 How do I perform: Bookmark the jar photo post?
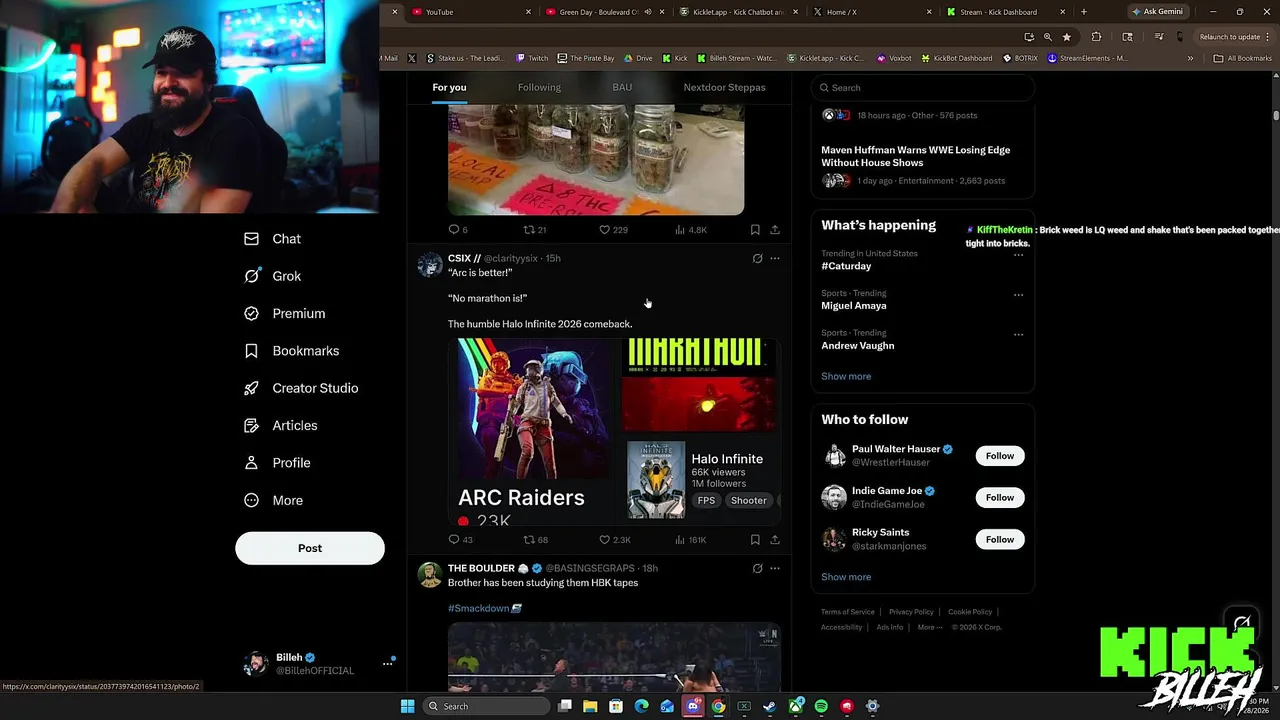pos(755,230)
